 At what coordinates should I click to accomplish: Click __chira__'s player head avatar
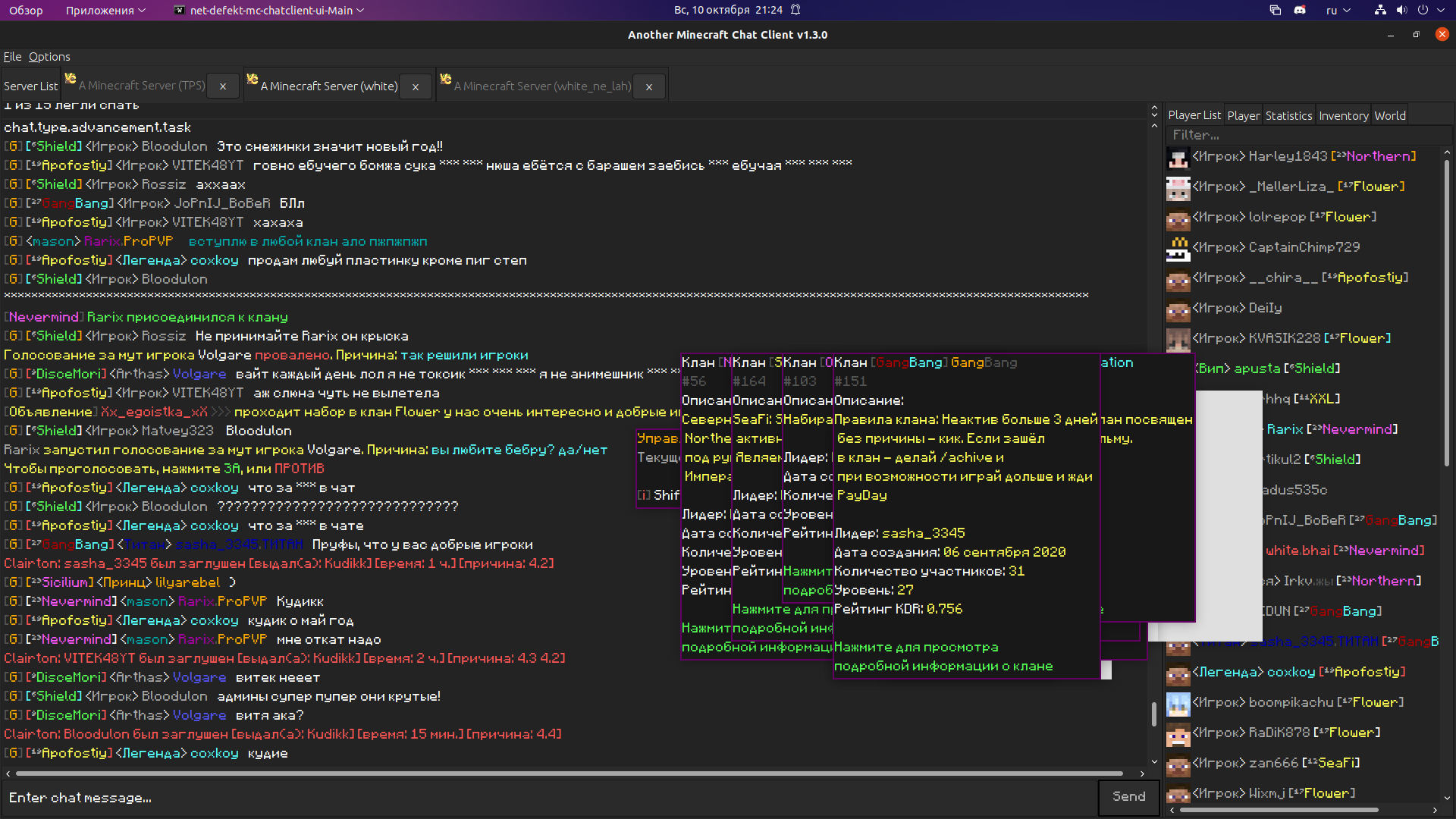coord(1178,279)
